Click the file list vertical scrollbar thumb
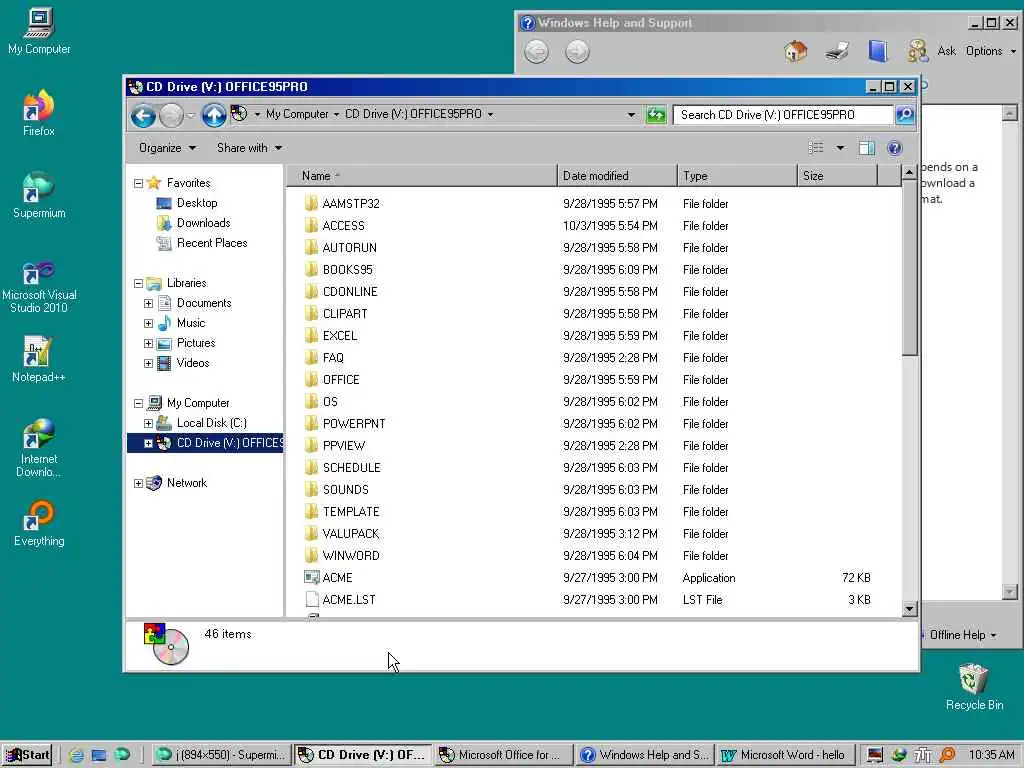The image size is (1024, 768). pos(909,268)
